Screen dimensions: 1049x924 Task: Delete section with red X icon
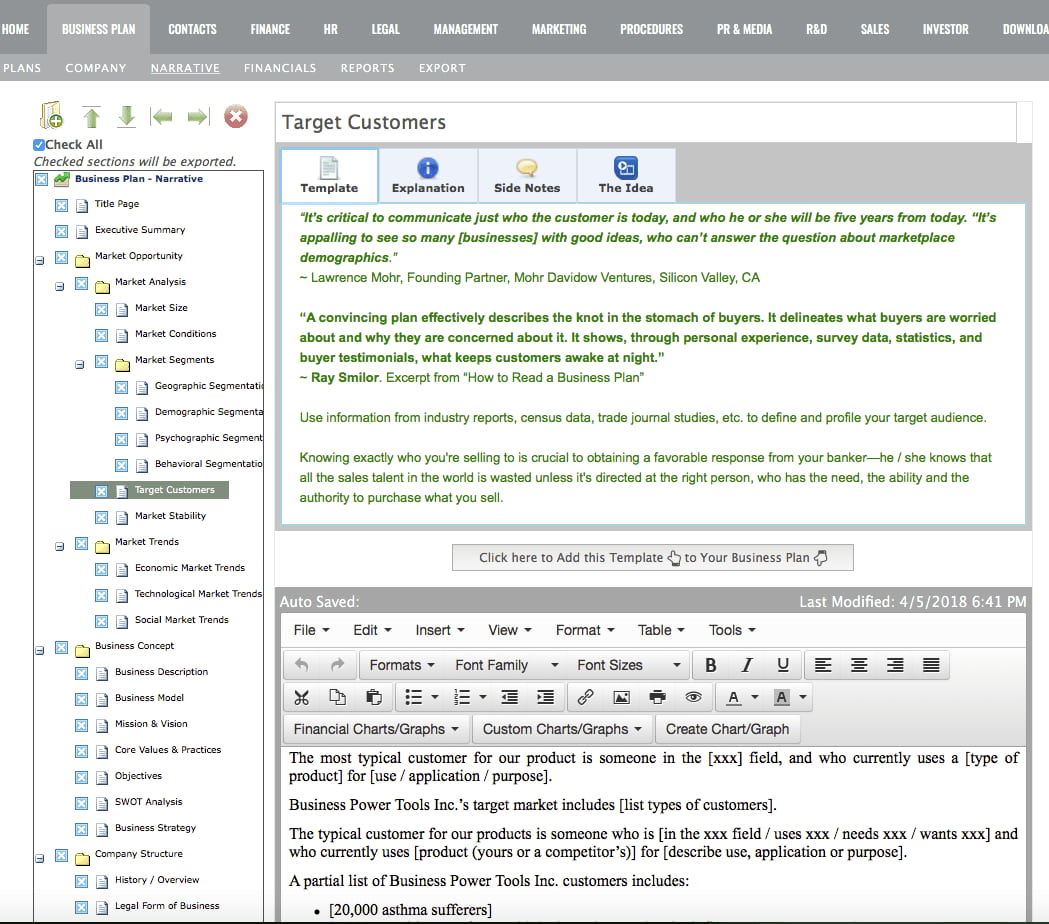click(x=235, y=116)
